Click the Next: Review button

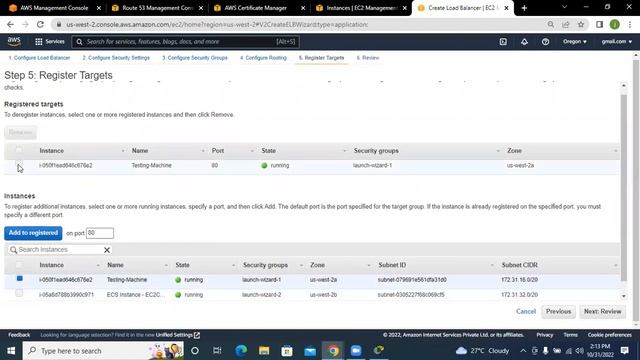tap(602, 311)
